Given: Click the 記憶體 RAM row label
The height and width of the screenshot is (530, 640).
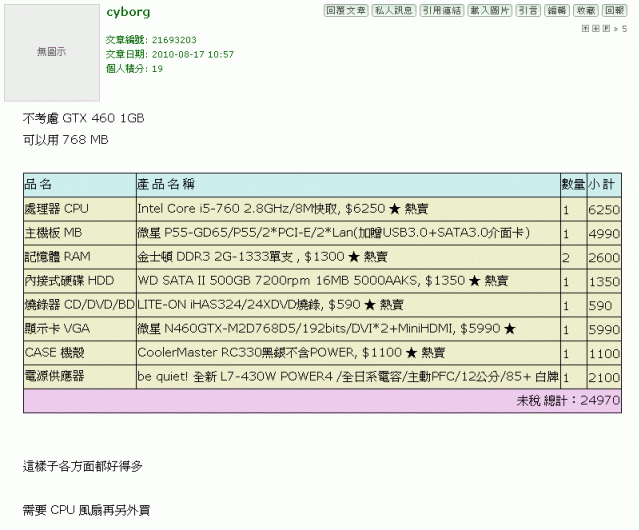Looking at the screenshot, I should coord(80,257).
